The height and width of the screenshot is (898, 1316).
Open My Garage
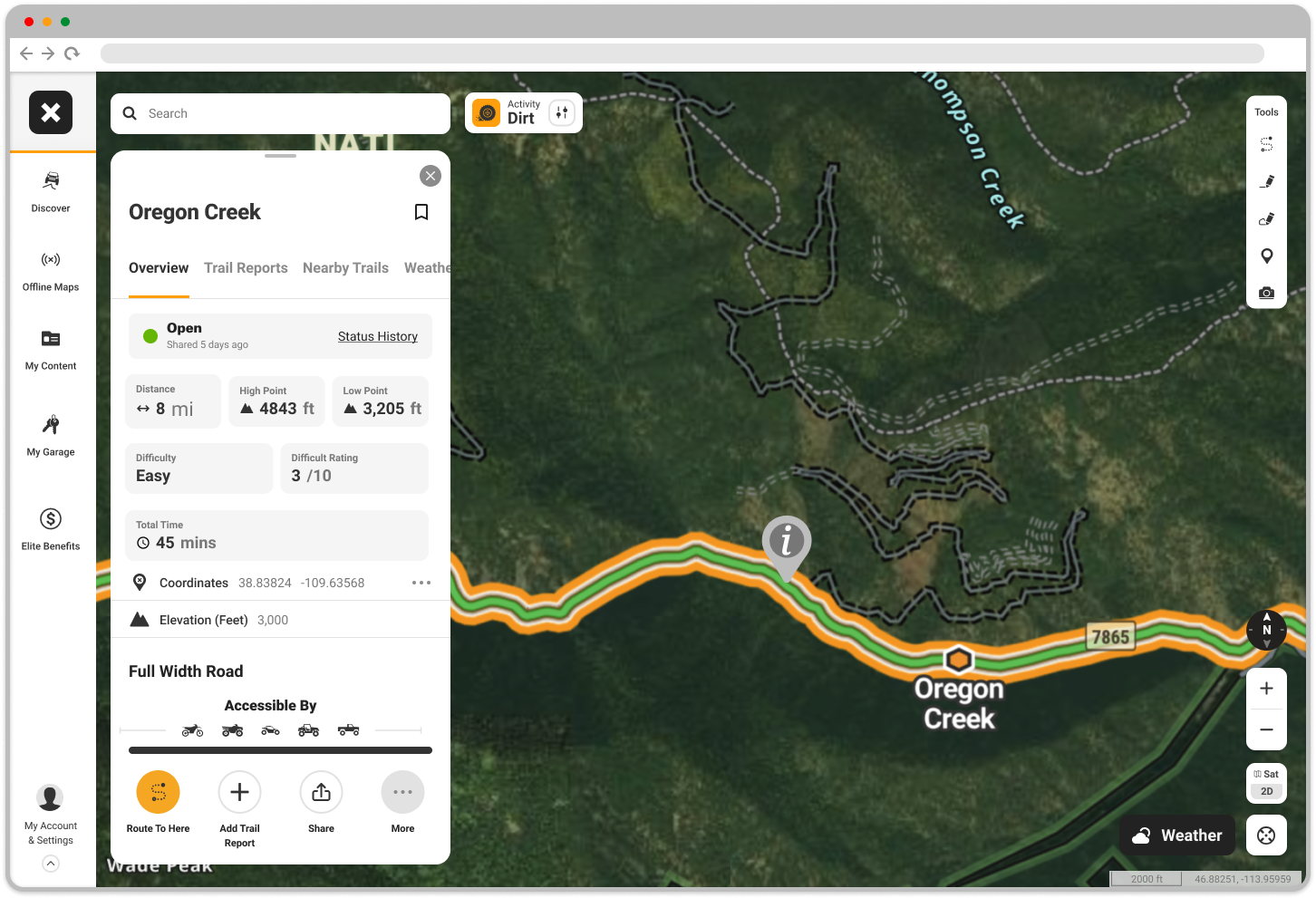tap(51, 436)
